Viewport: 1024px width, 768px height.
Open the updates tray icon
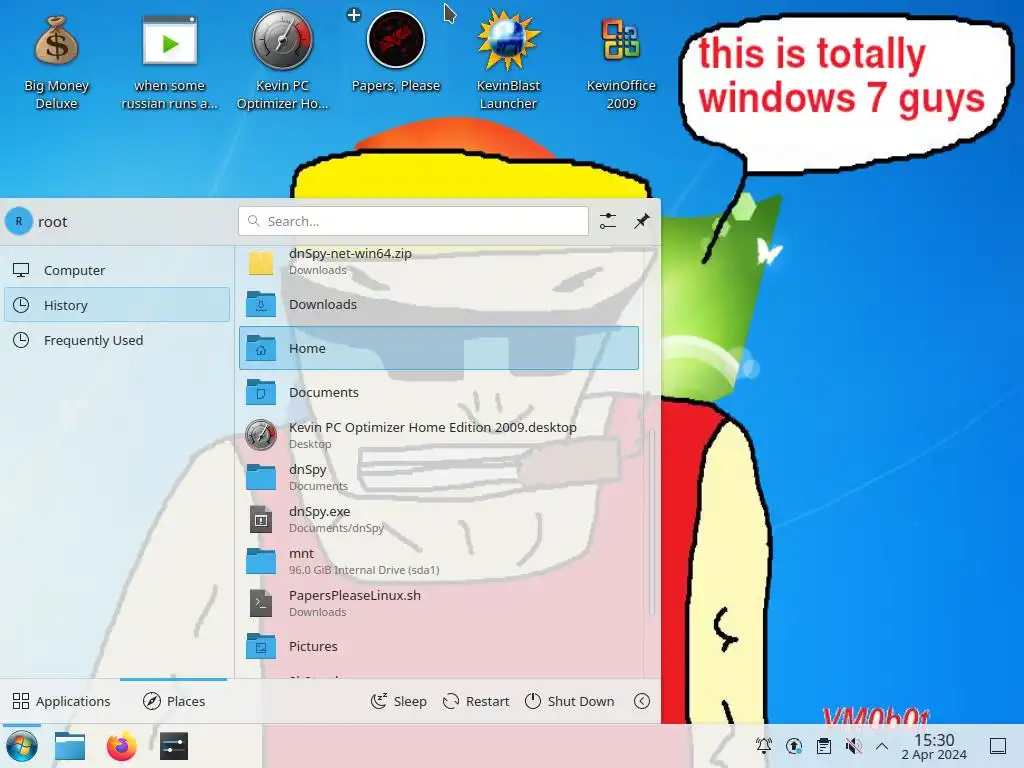794,746
